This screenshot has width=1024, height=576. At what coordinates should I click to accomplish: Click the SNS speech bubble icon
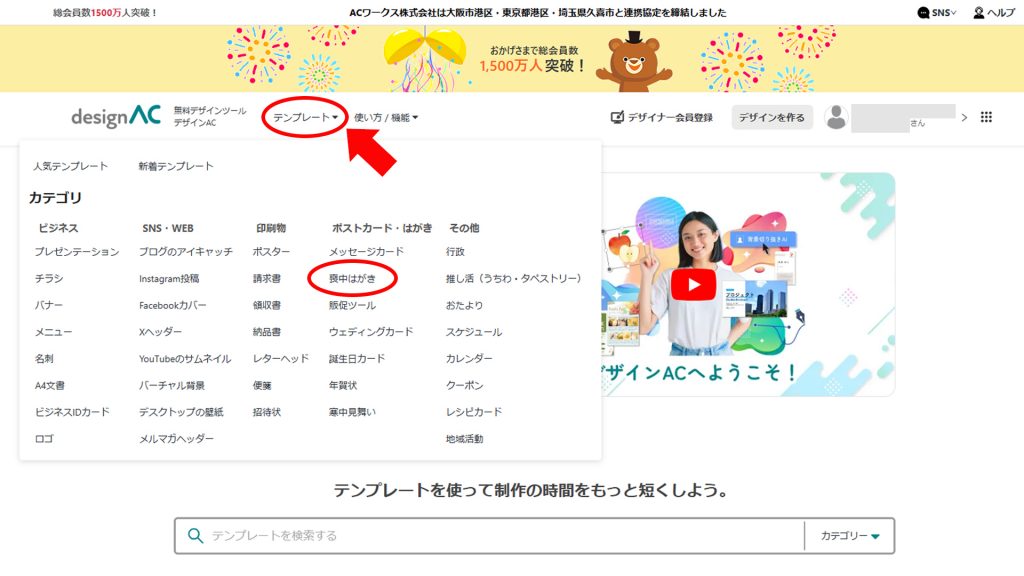[924, 12]
